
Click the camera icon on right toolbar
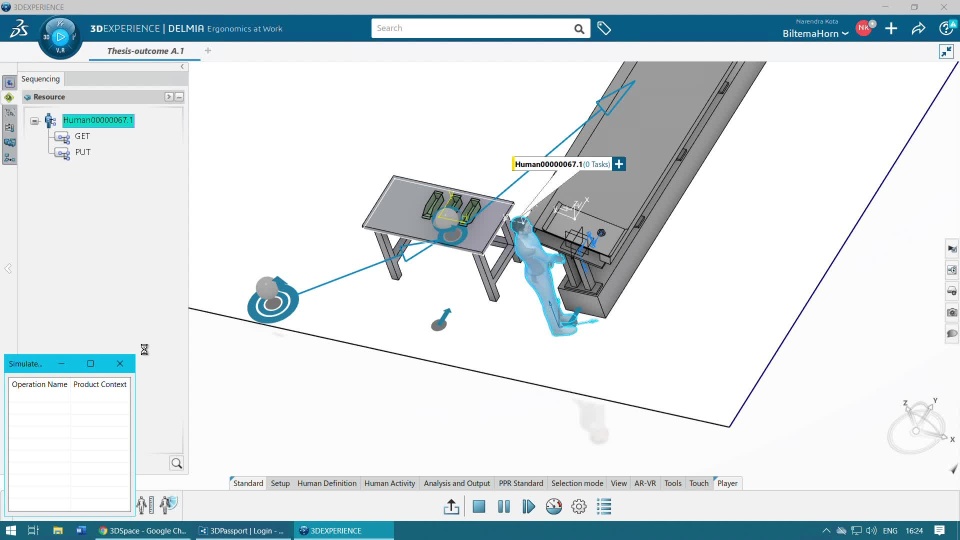951,312
